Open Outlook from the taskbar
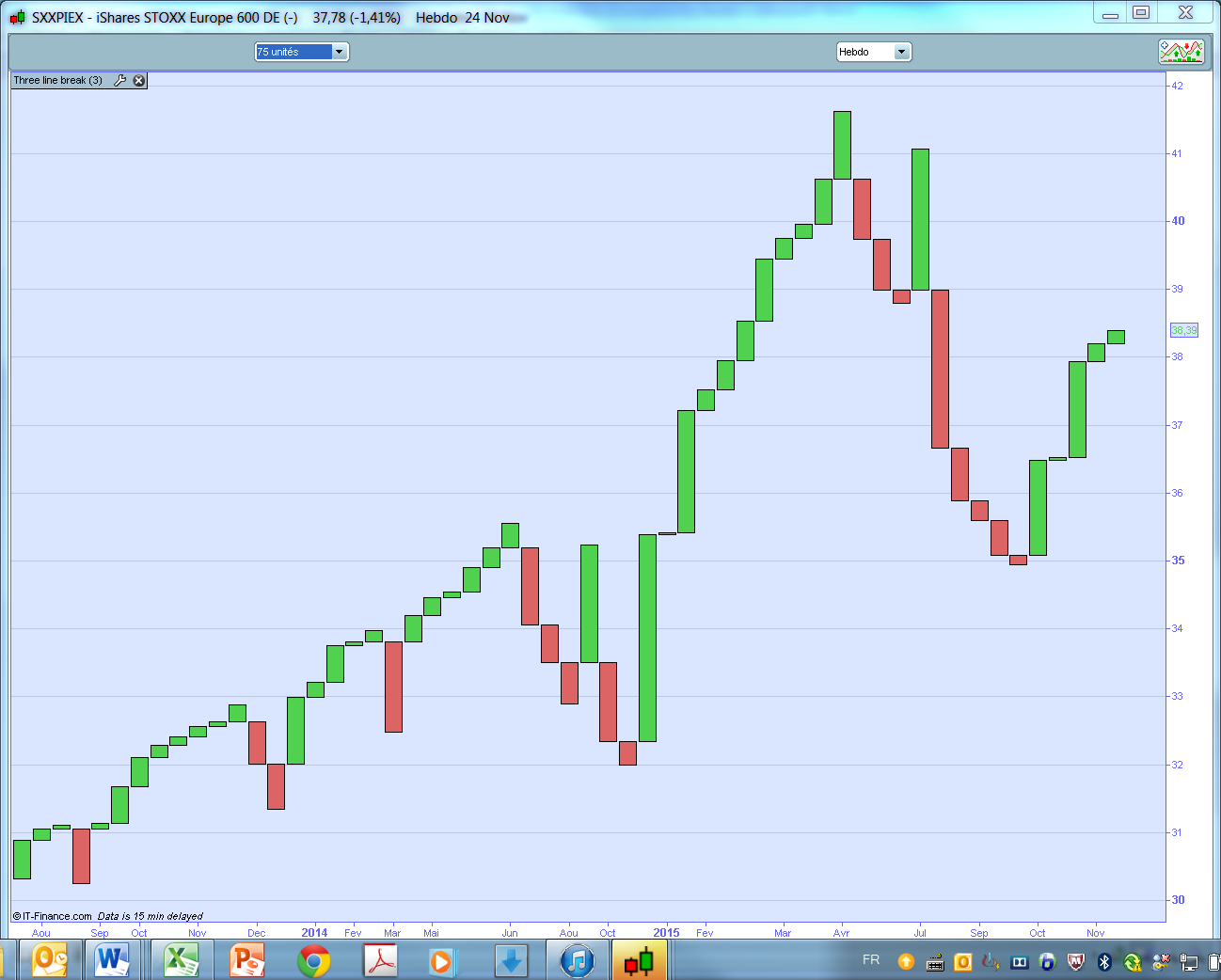1221x980 pixels. (50, 960)
